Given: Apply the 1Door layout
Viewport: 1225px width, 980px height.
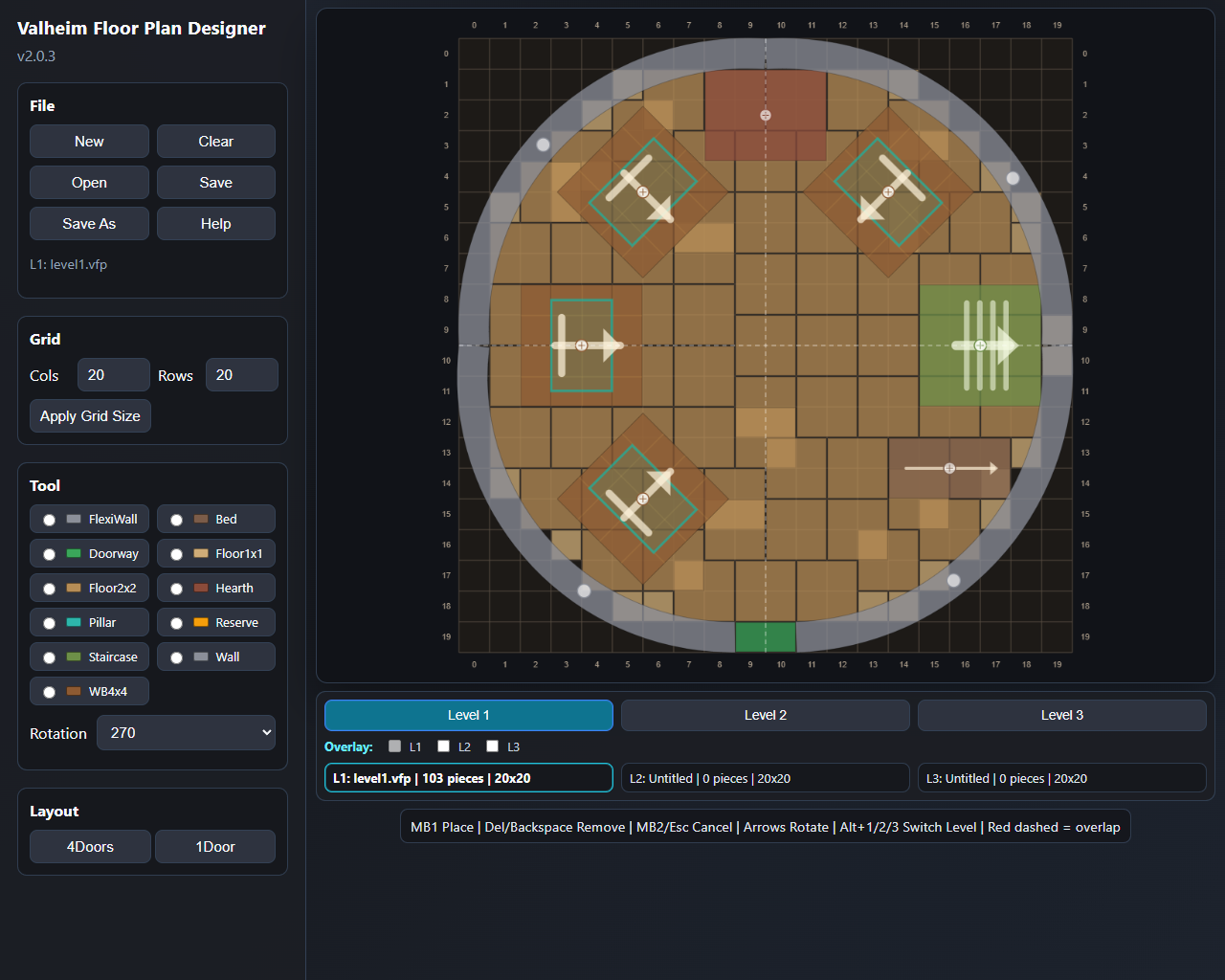Looking at the screenshot, I should click(x=215, y=847).
